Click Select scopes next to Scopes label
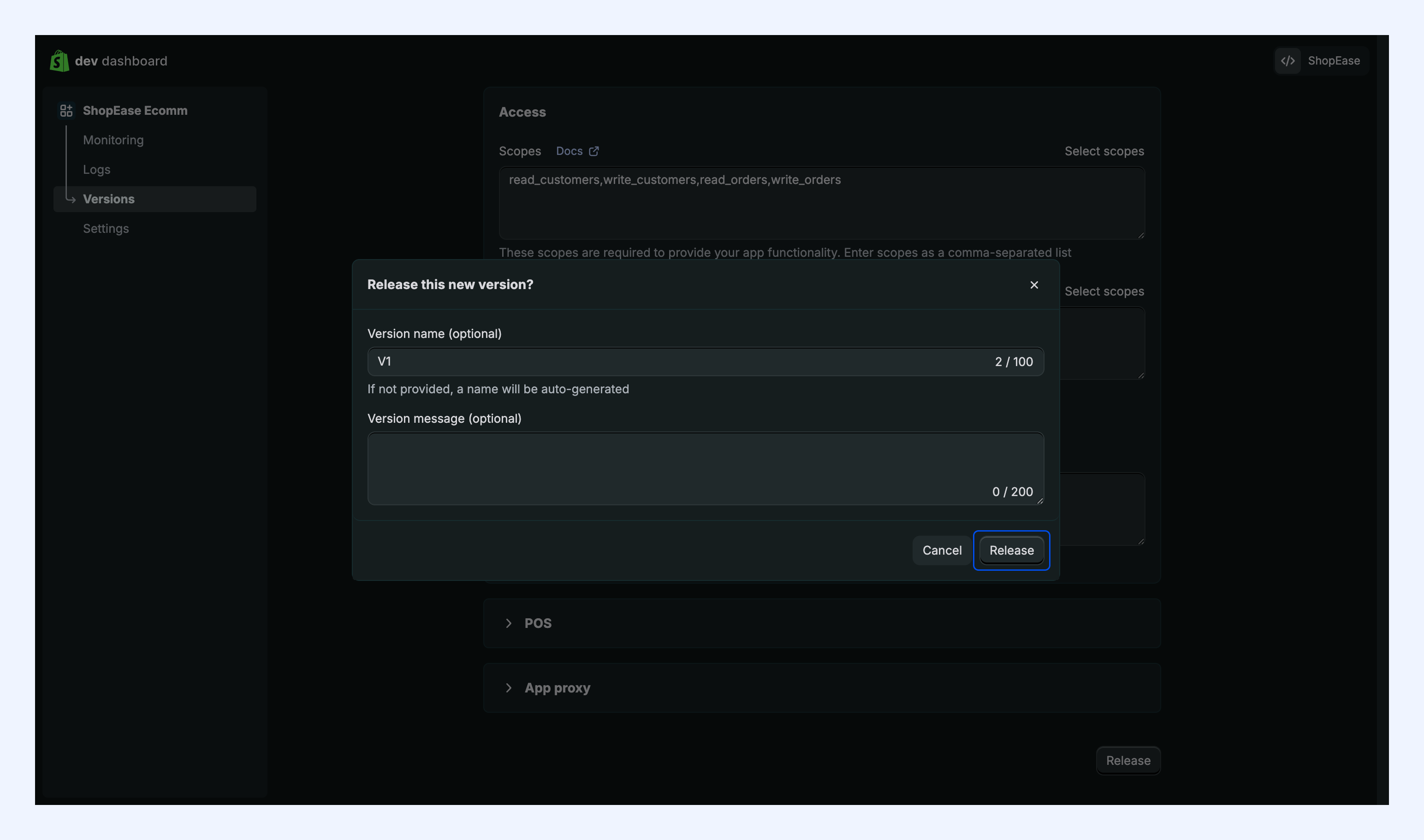The width and height of the screenshot is (1424, 840). (1104, 151)
